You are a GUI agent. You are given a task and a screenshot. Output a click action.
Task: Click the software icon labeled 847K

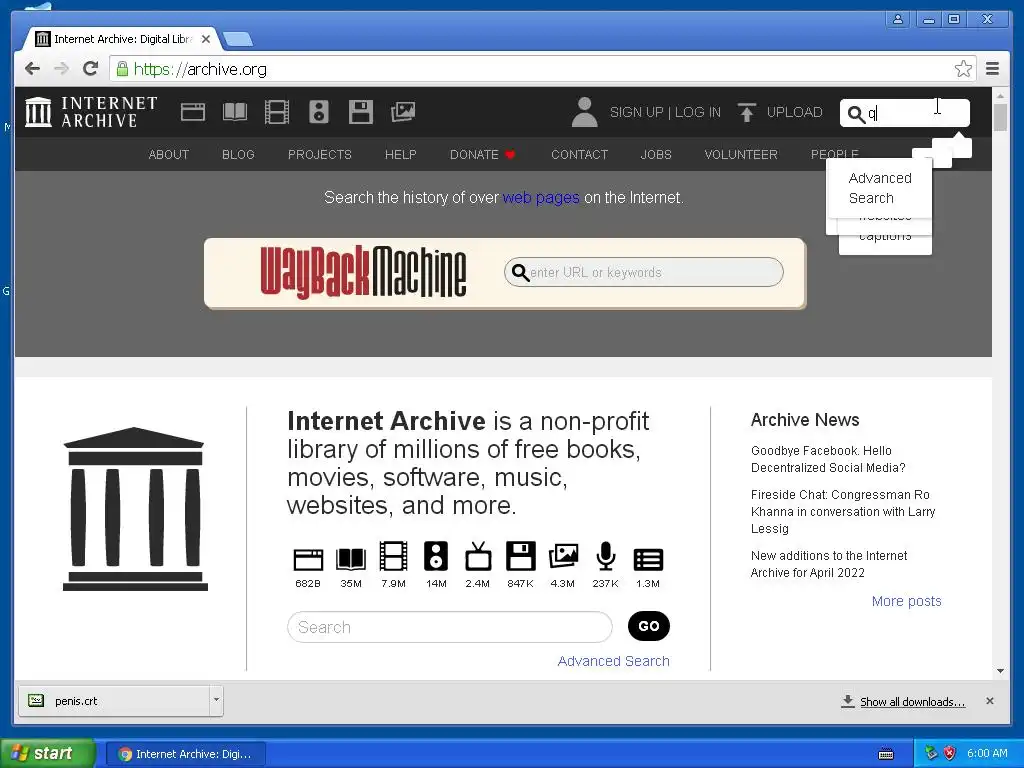pyautogui.click(x=520, y=556)
